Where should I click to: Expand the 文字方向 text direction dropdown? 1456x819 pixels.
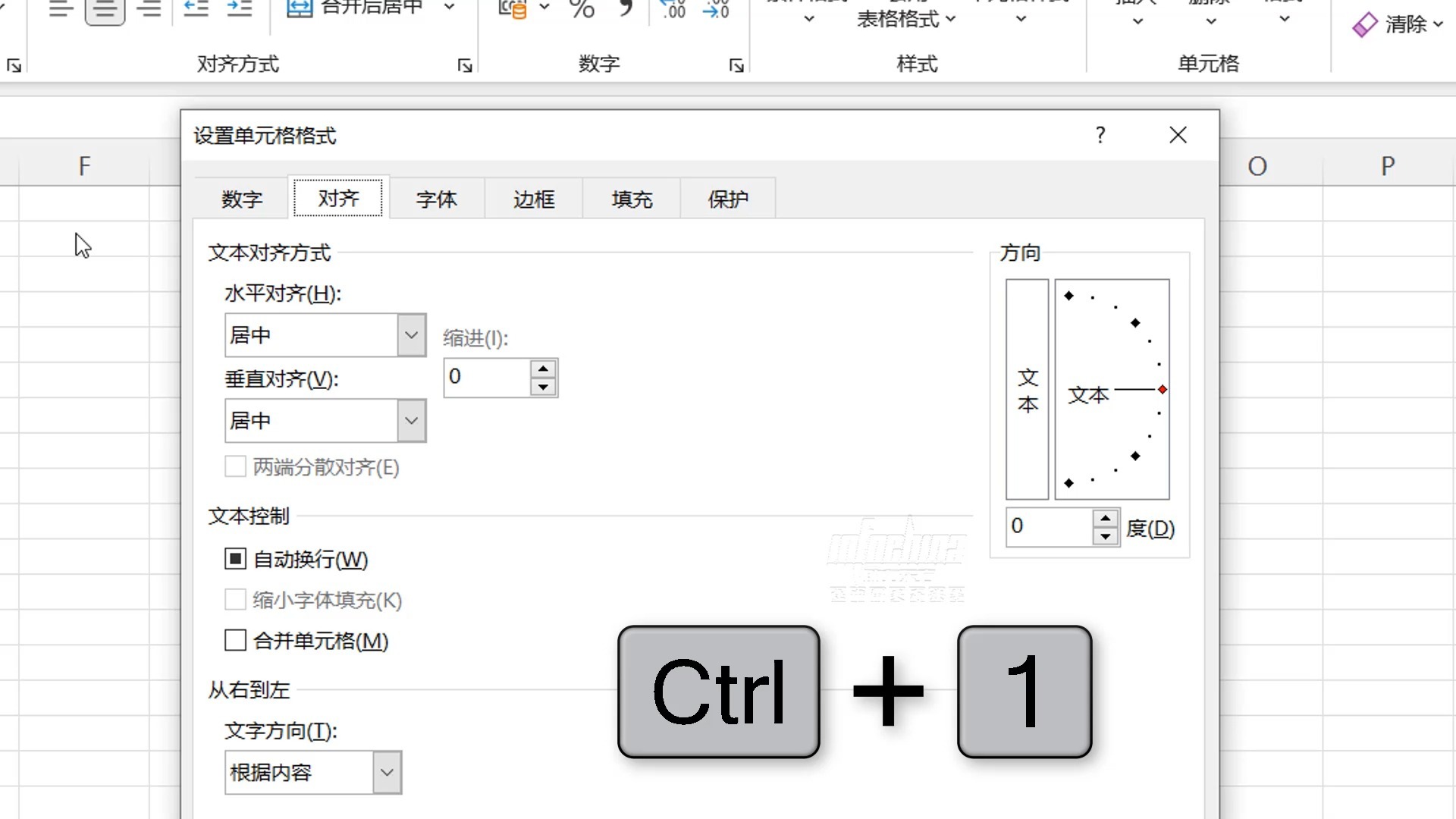[x=387, y=773]
